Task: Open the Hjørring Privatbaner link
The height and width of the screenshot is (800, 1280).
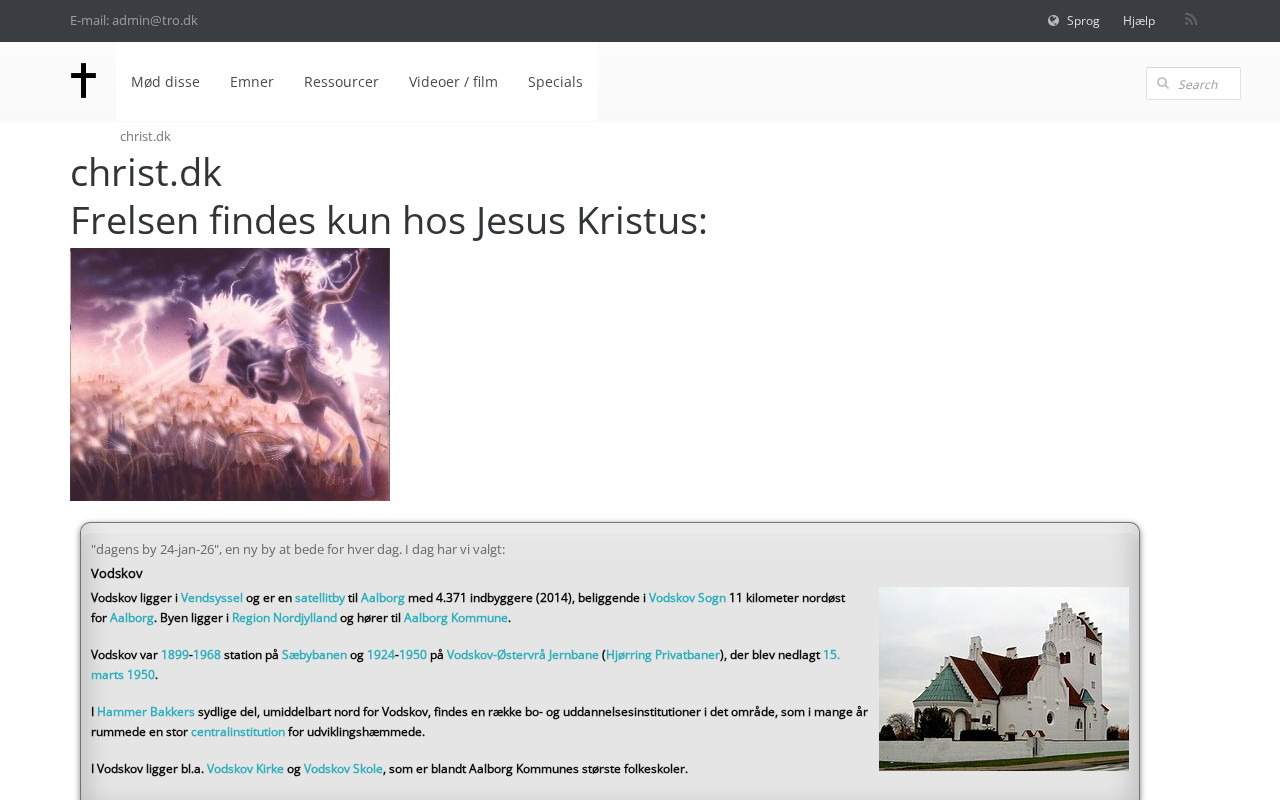Action: (663, 655)
